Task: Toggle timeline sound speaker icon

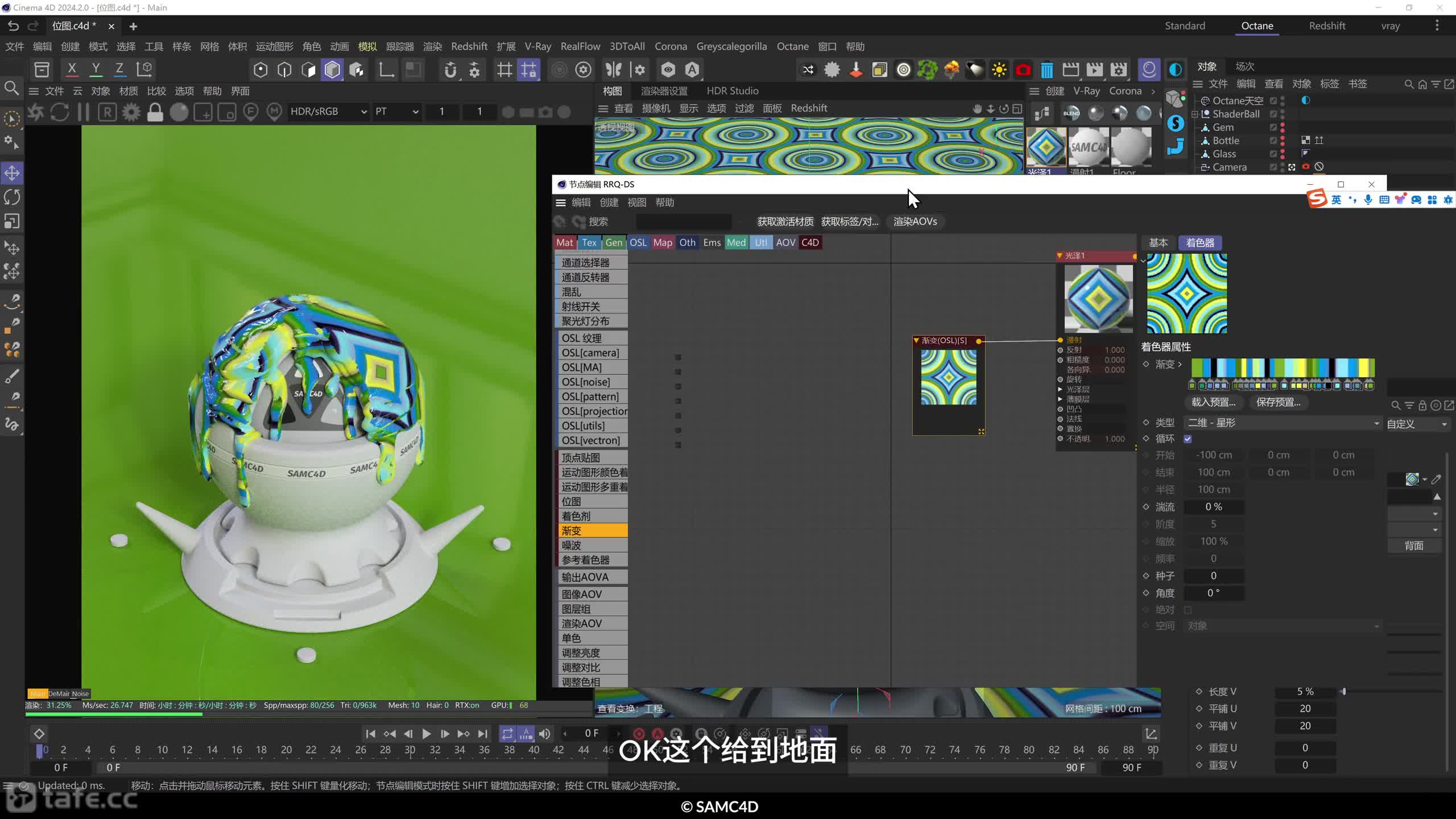Action: click(544, 734)
